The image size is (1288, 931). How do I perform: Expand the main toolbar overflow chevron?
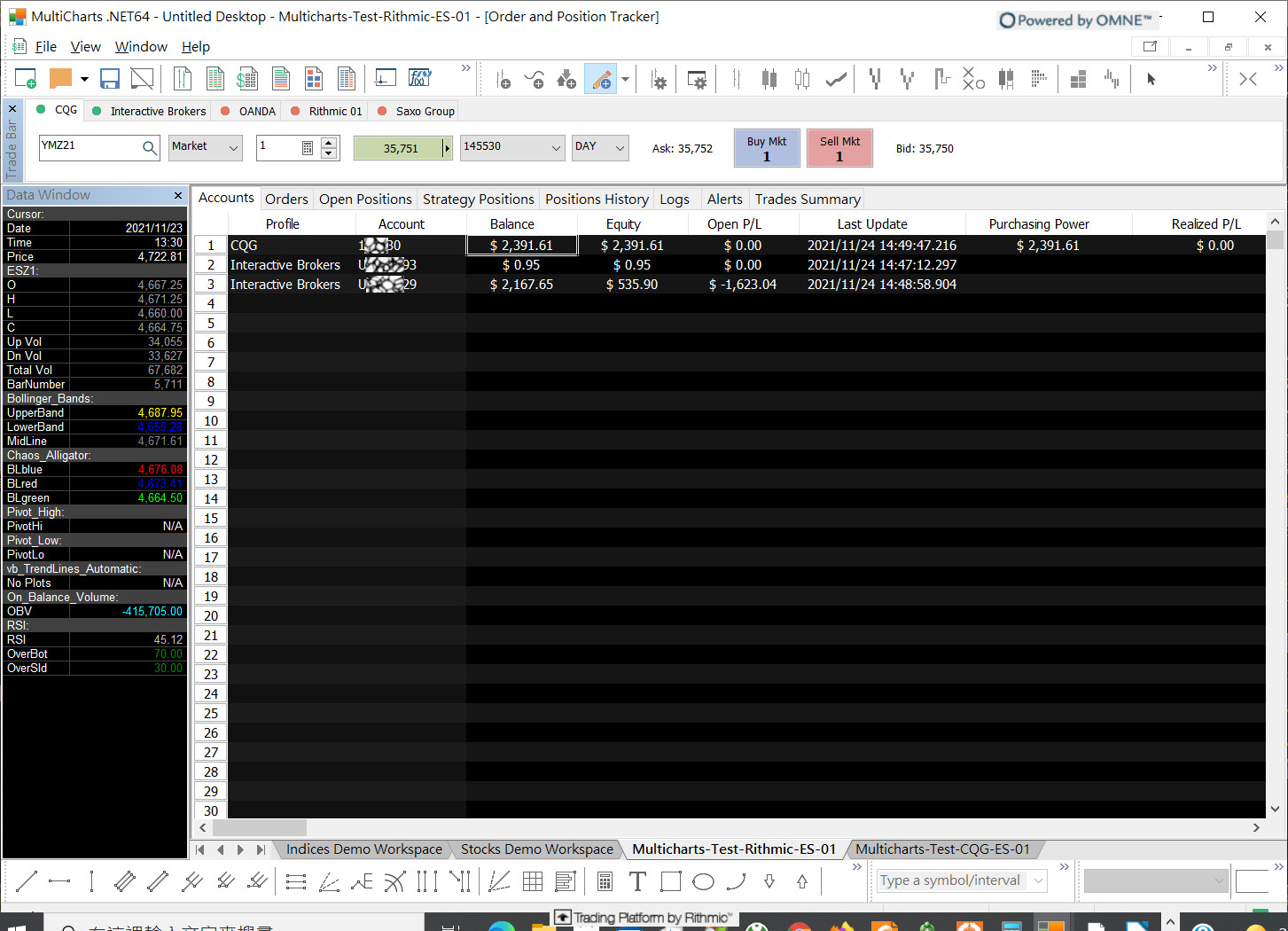coord(466,67)
